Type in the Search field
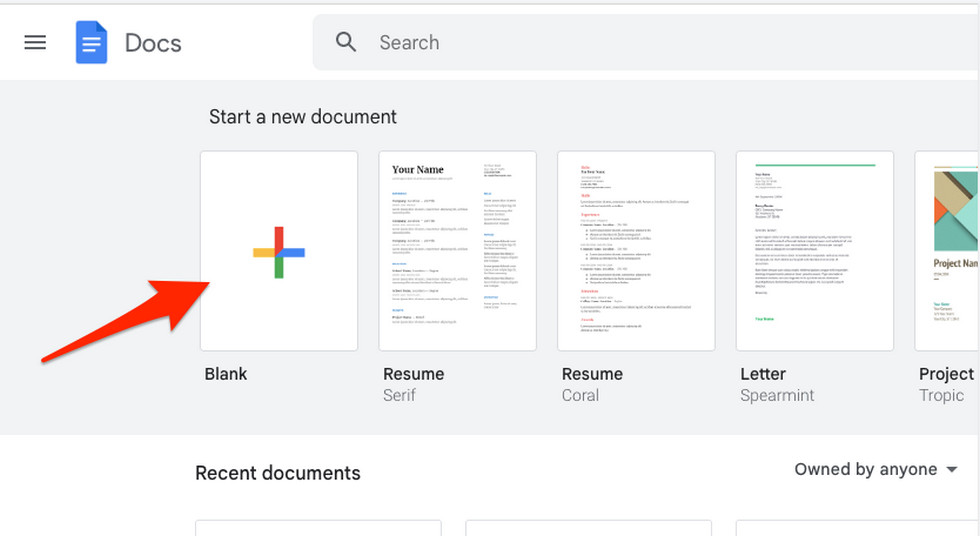 [x=600, y=43]
